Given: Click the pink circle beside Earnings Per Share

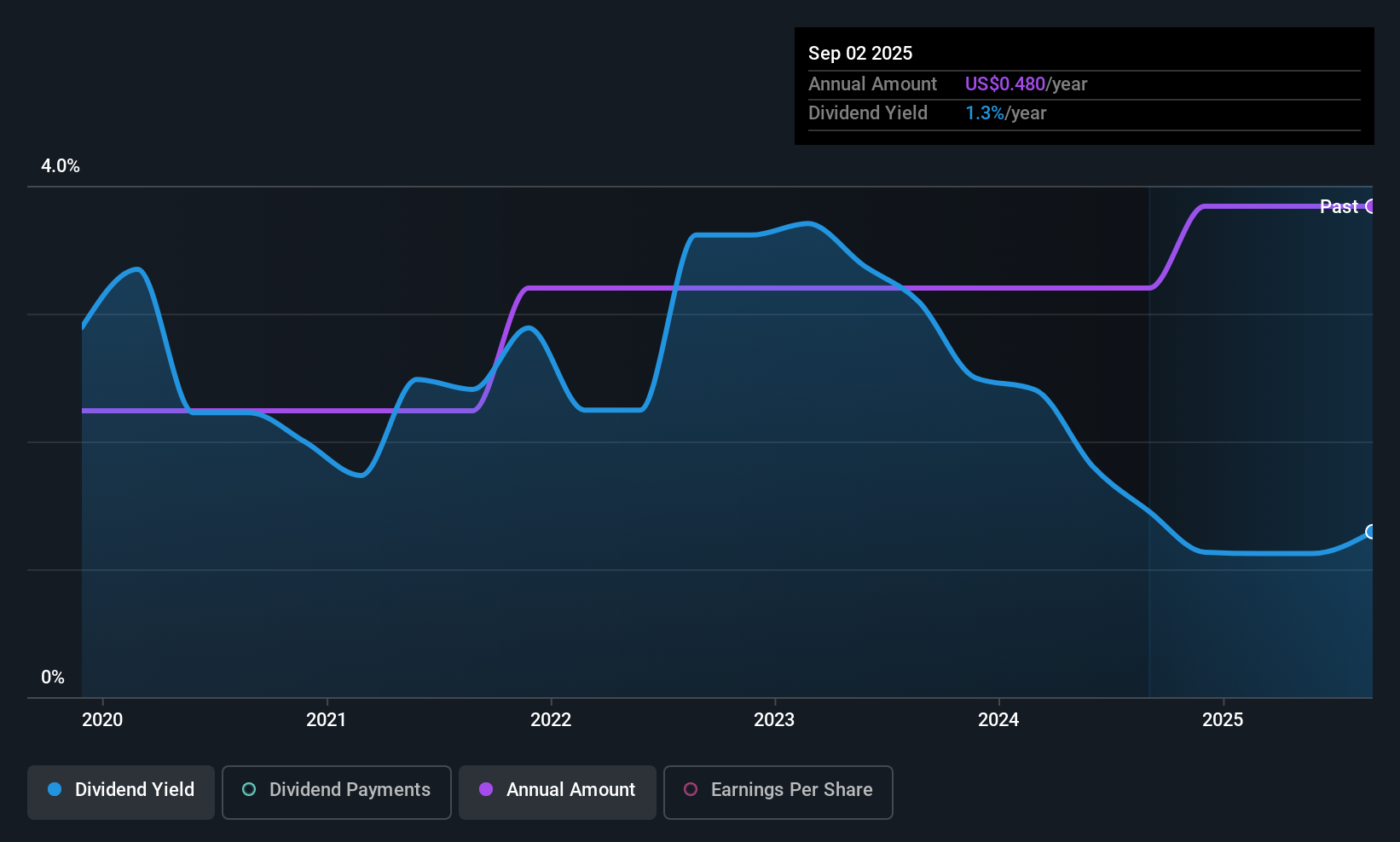Looking at the screenshot, I should tap(691, 790).
